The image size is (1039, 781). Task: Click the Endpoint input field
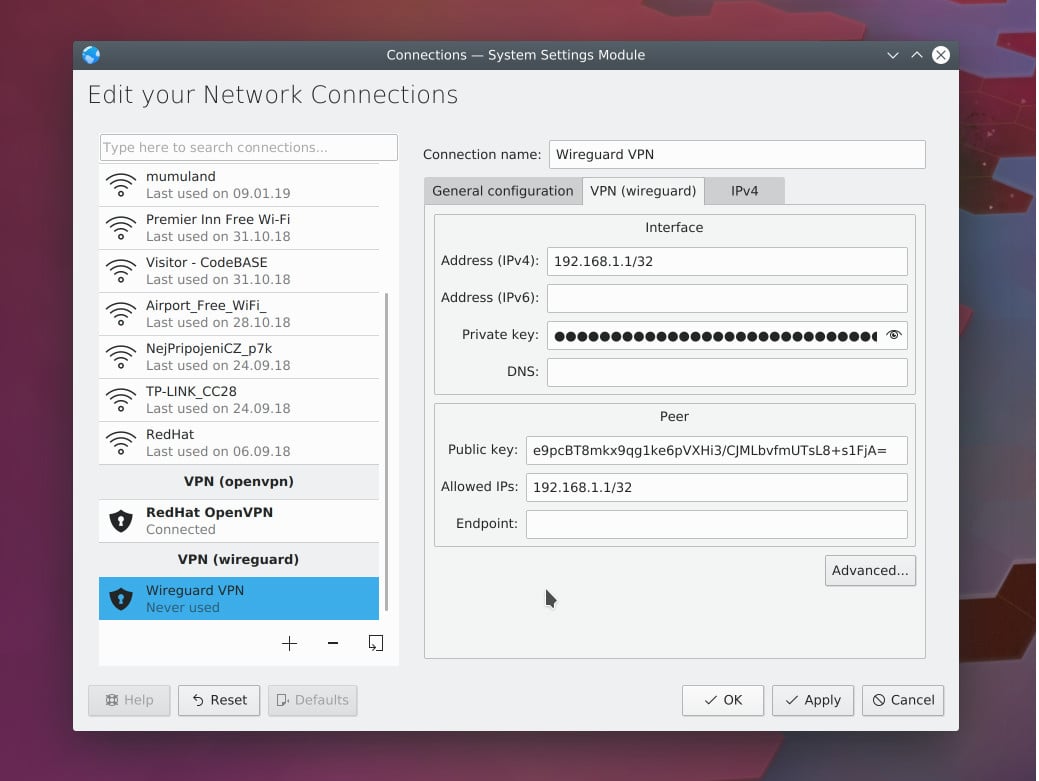coord(716,524)
